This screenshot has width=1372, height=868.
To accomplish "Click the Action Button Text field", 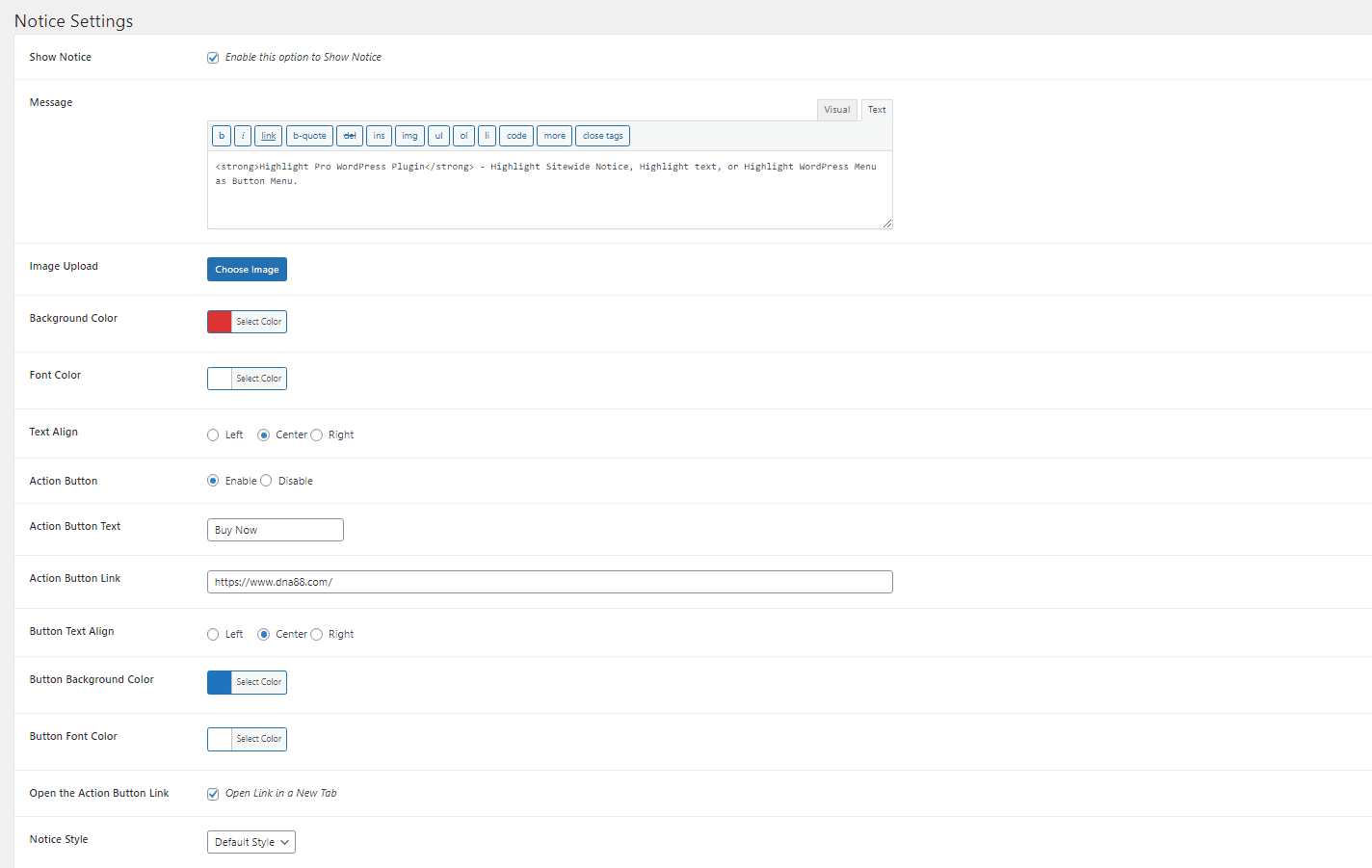I will (276, 530).
